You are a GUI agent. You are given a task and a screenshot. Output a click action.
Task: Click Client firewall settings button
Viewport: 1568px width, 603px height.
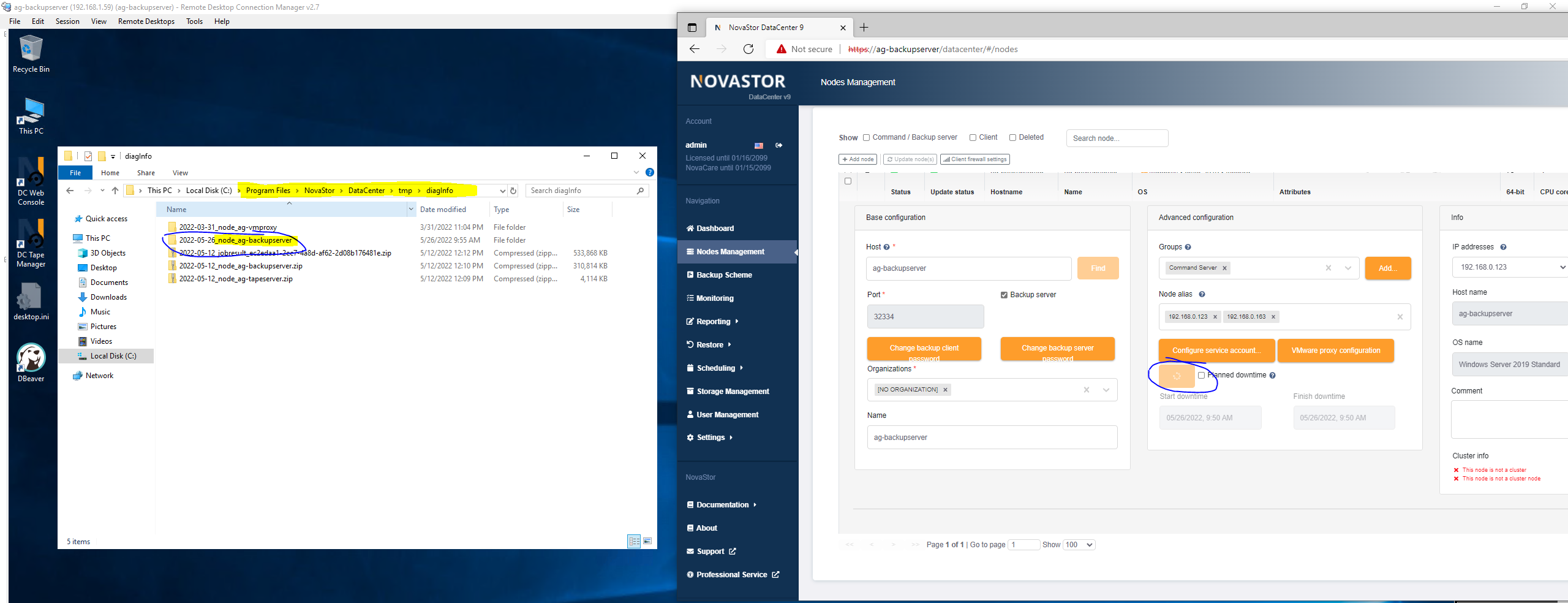(x=975, y=159)
